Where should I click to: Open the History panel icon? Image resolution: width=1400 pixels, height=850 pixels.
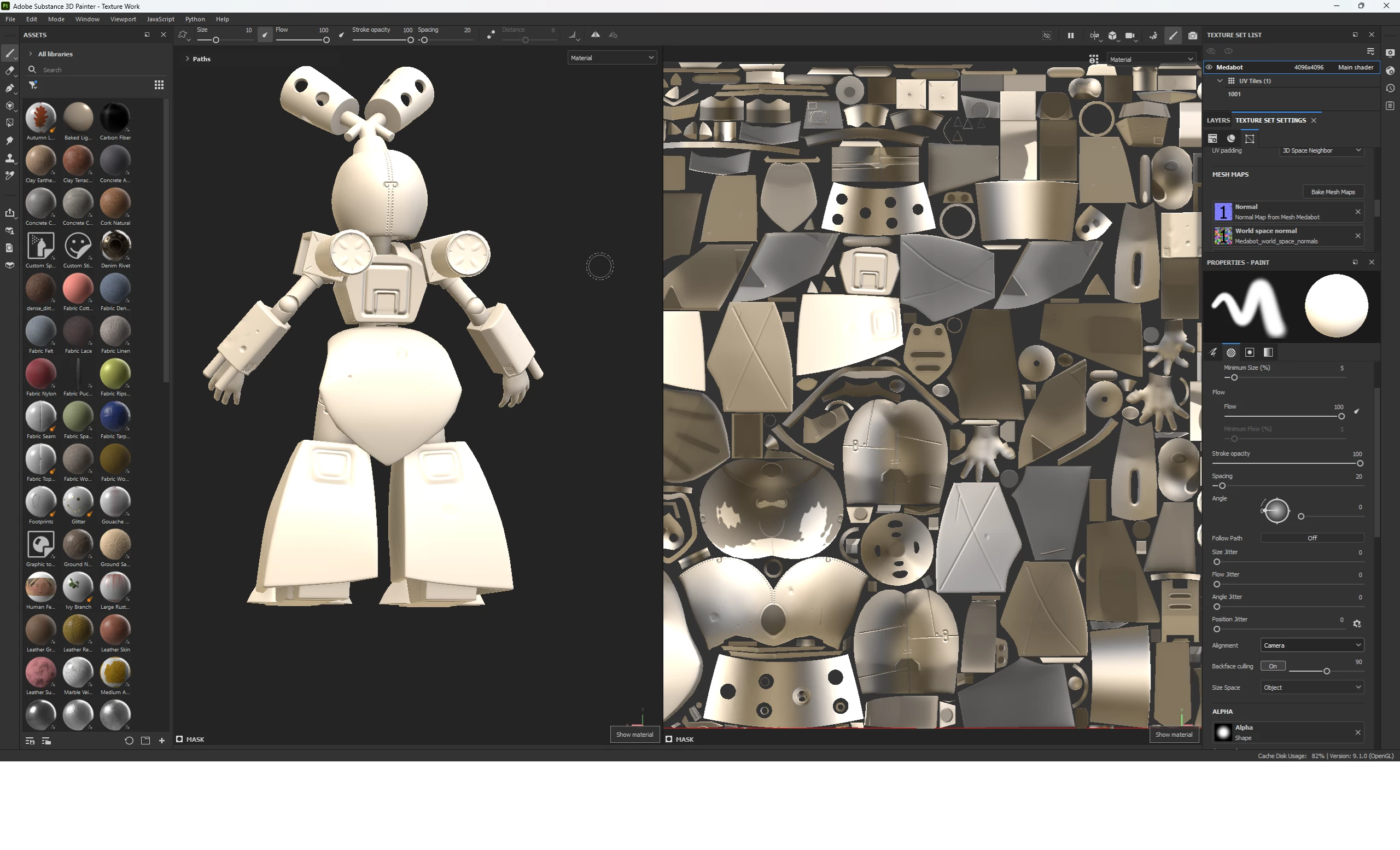click(x=1390, y=88)
